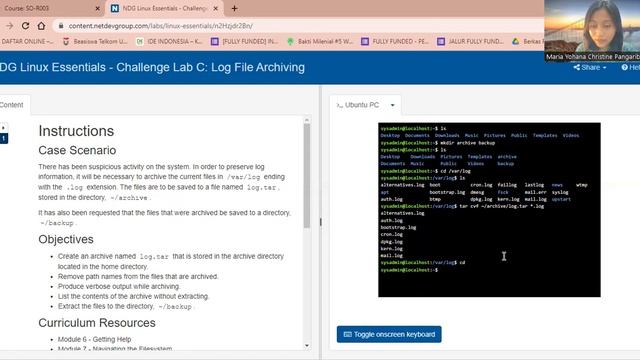Click the lab title 'Challenge Lab C: Log File Archiving'
This screenshot has height=360, width=640.
pos(210,67)
